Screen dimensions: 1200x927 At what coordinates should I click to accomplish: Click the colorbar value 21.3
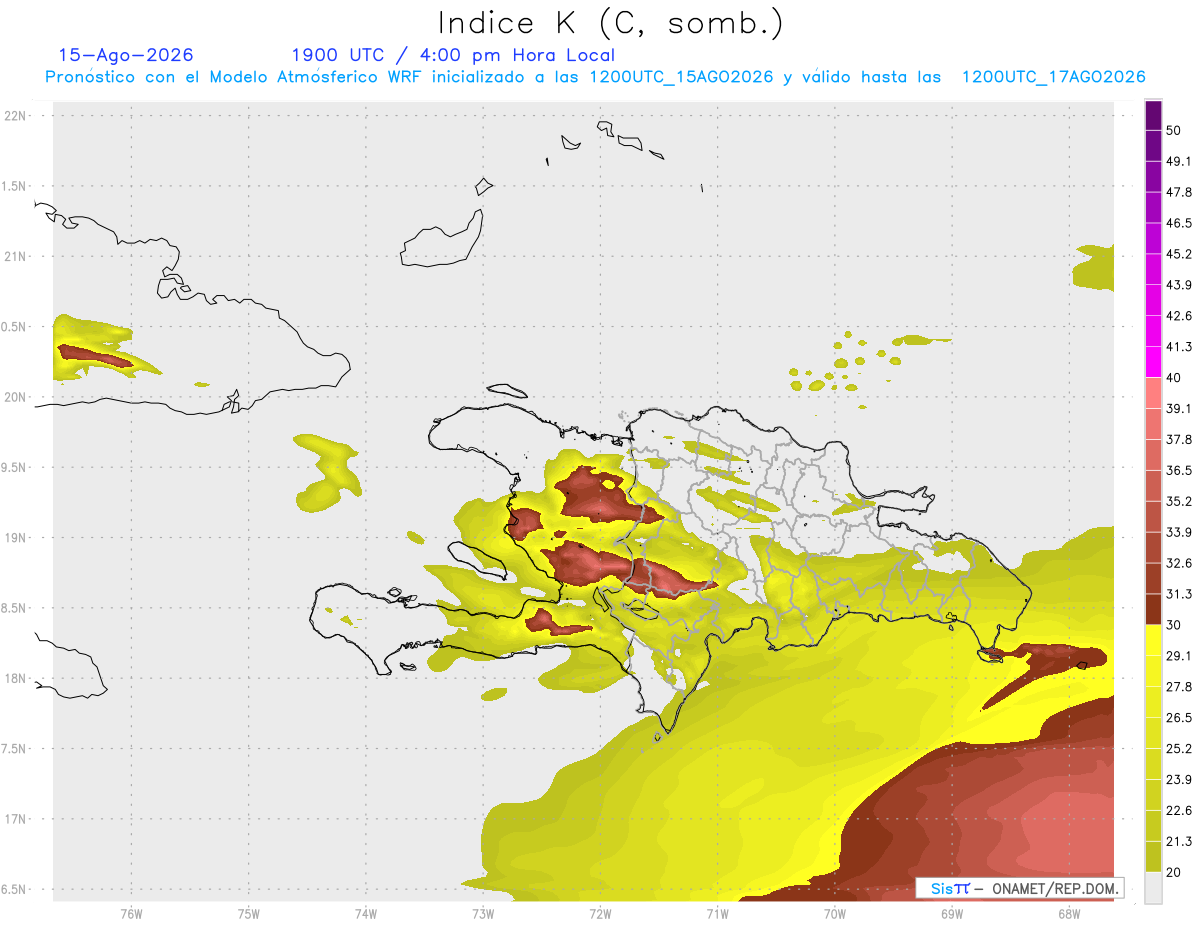[x=1179, y=843]
